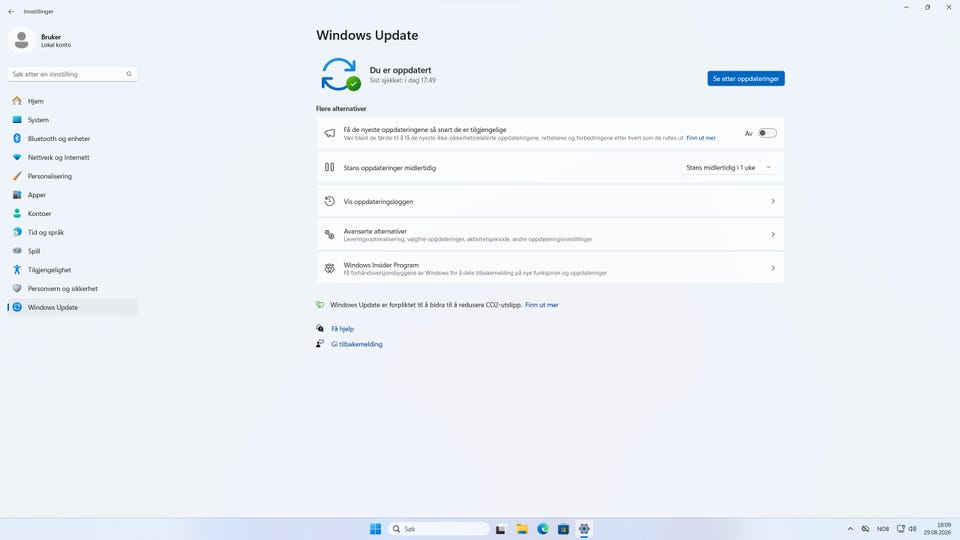Click the taskbar Søk search box
The image size is (960, 540).
pyautogui.click(x=438, y=529)
